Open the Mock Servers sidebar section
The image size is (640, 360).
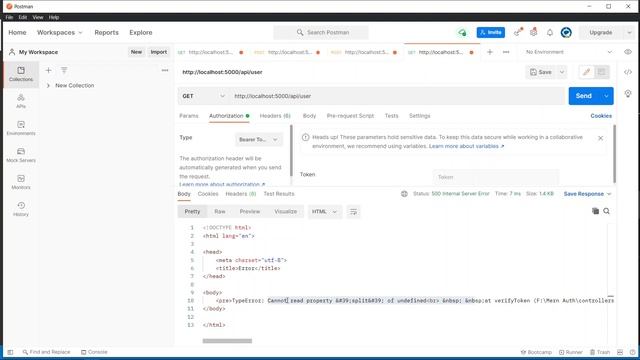pyautogui.click(x=21, y=155)
